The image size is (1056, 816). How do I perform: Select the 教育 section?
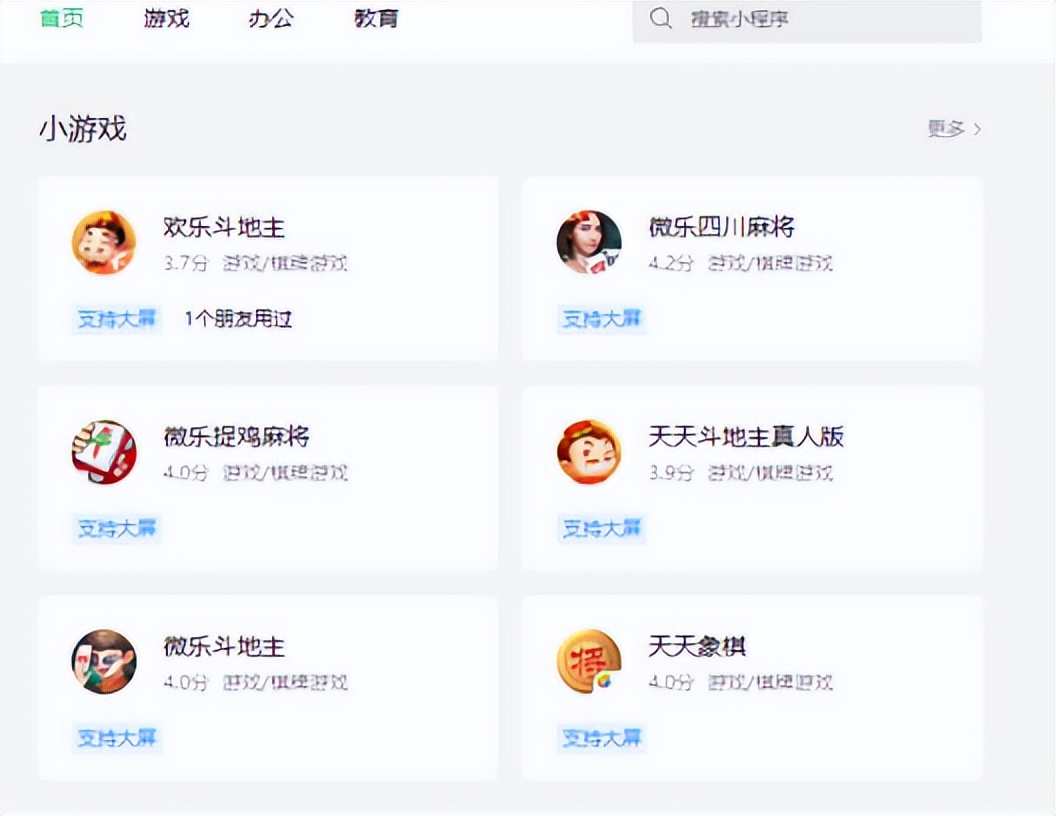coord(375,18)
